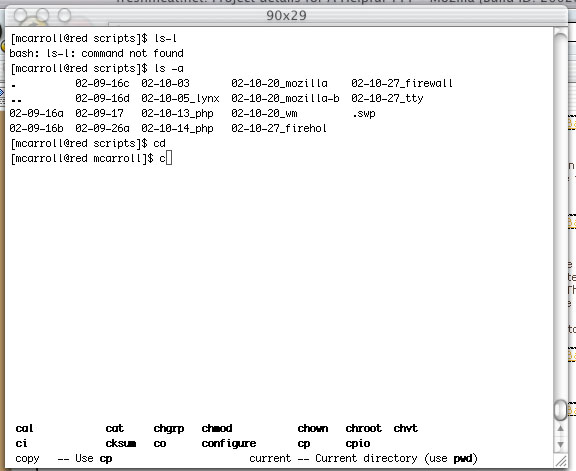Click the 02-10-20_mozilla entry

click(x=279, y=83)
